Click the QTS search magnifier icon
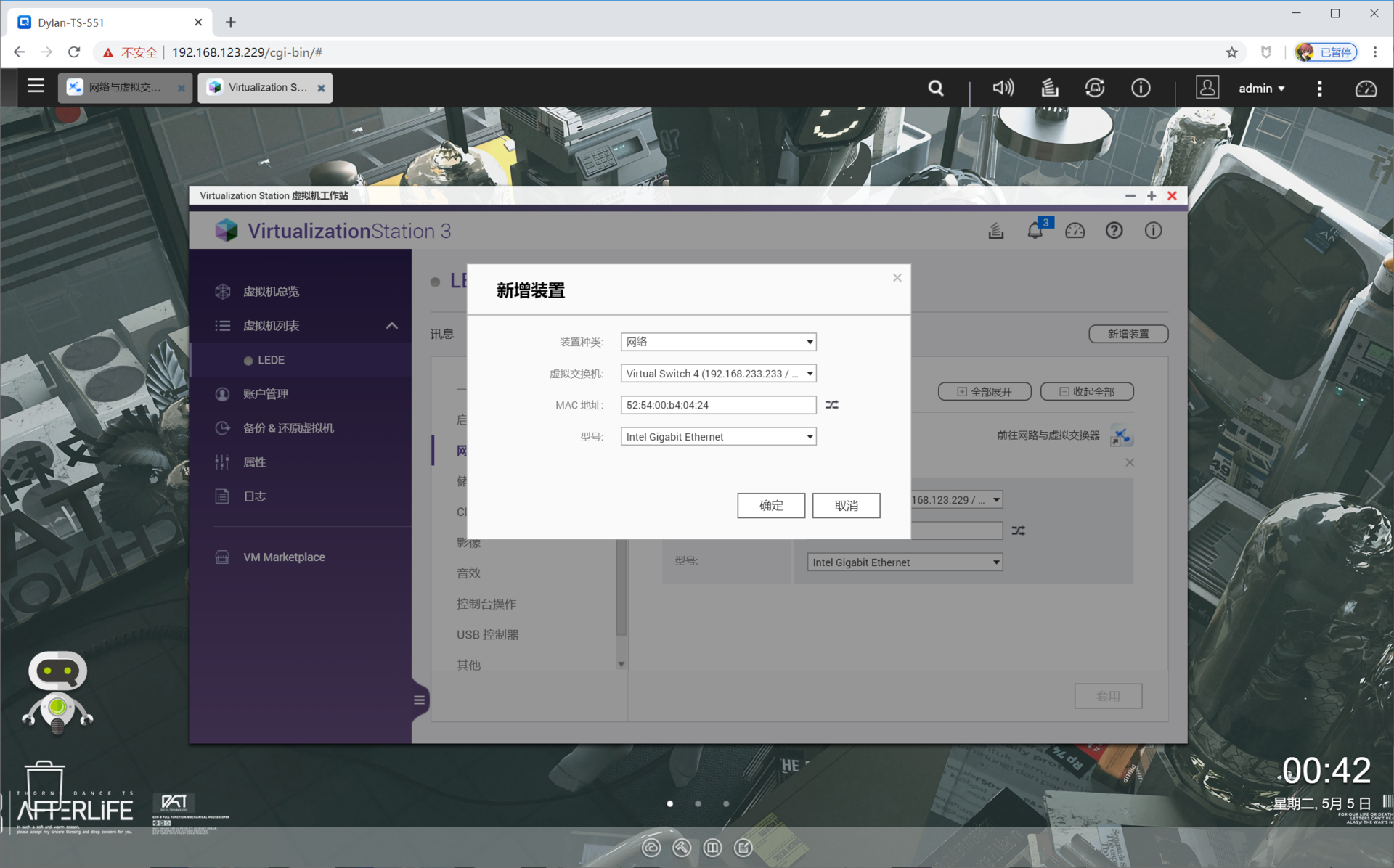1394x868 pixels. click(x=936, y=89)
